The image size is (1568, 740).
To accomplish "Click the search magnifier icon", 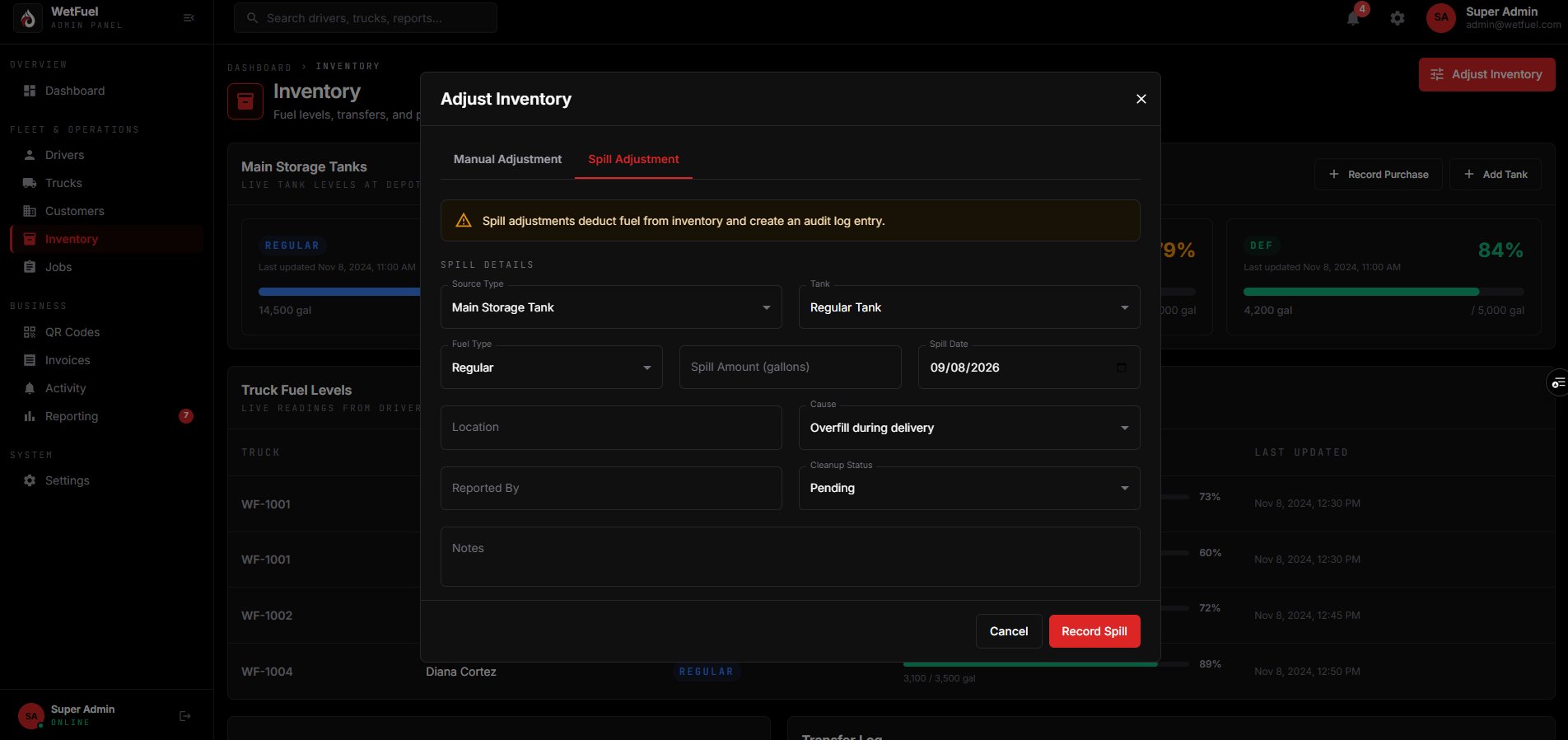I will [x=253, y=18].
